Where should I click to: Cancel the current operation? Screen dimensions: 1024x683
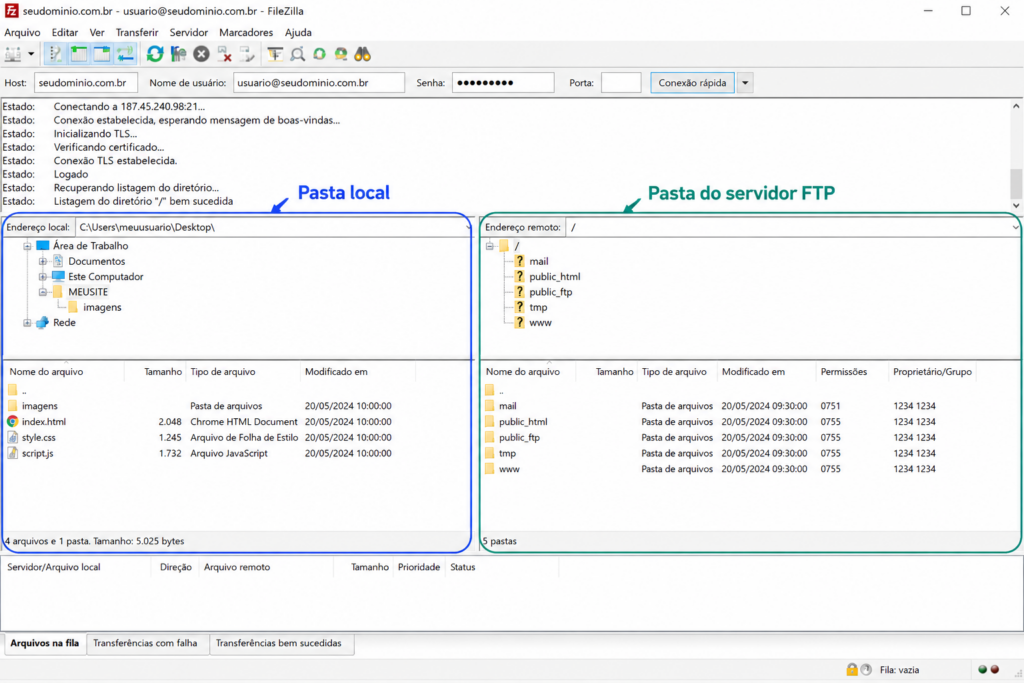click(201, 55)
